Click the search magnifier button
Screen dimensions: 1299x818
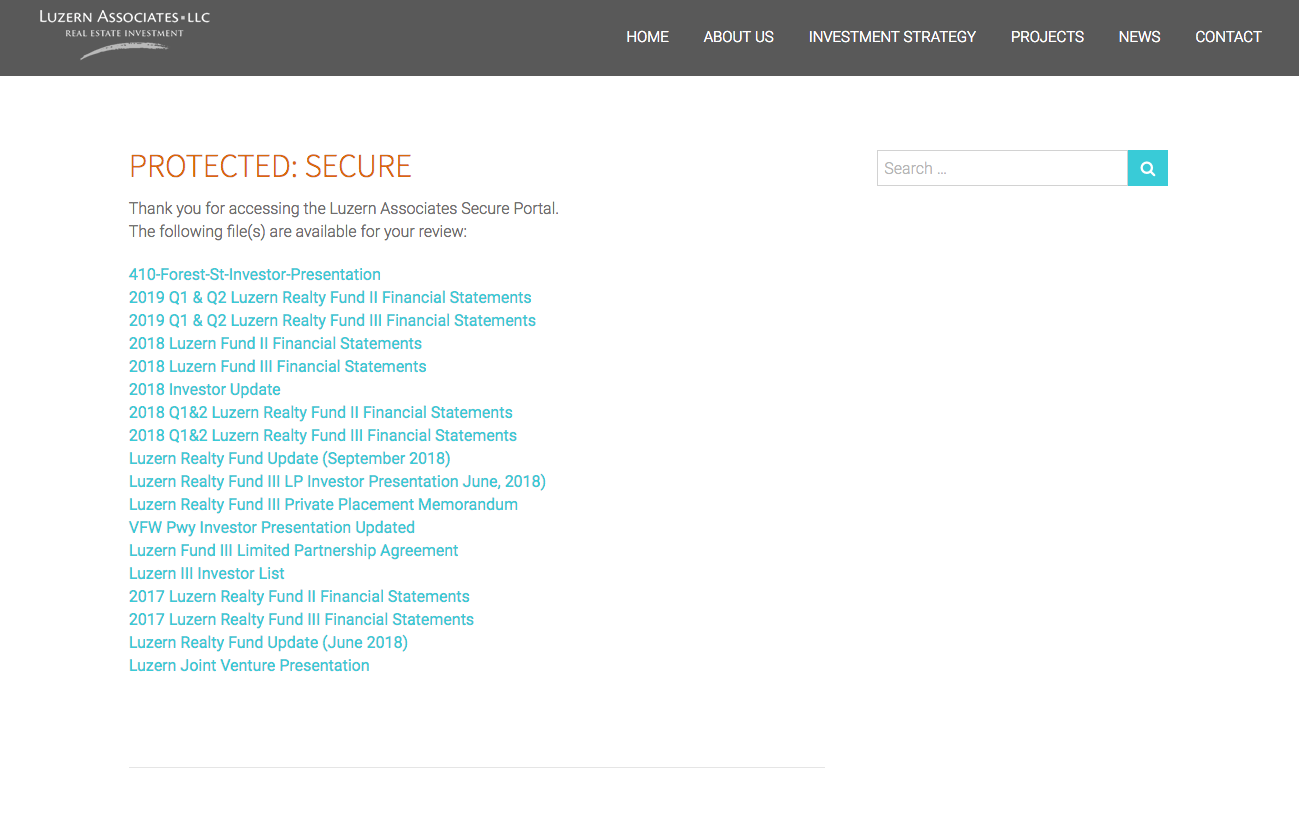[1147, 168]
